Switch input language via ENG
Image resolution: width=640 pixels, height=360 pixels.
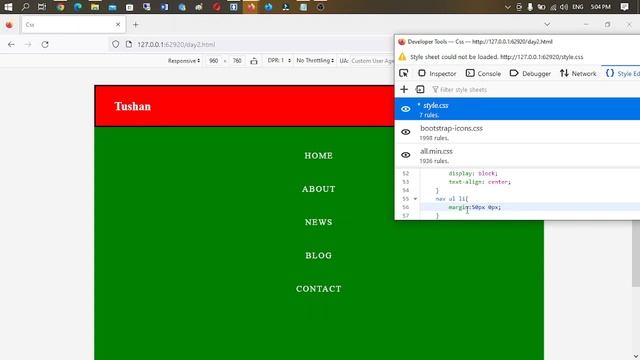click(578, 7)
